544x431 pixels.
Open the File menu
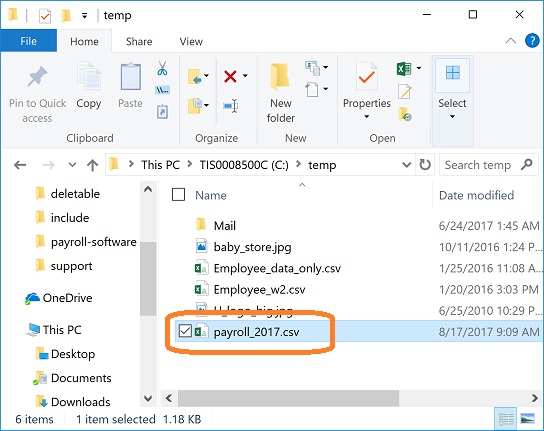coord(28,41)
